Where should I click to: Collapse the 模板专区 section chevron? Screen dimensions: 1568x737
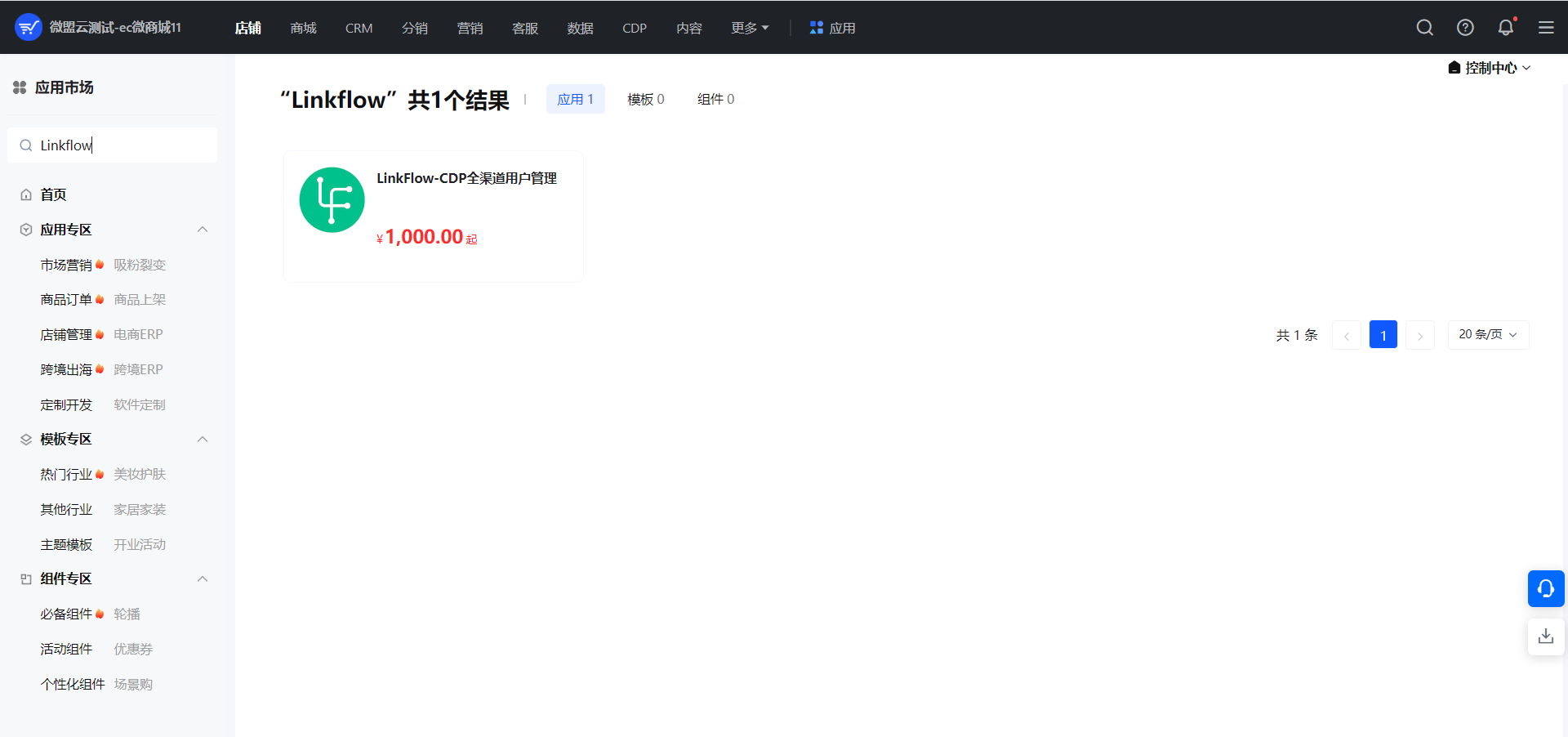[203, 440]
